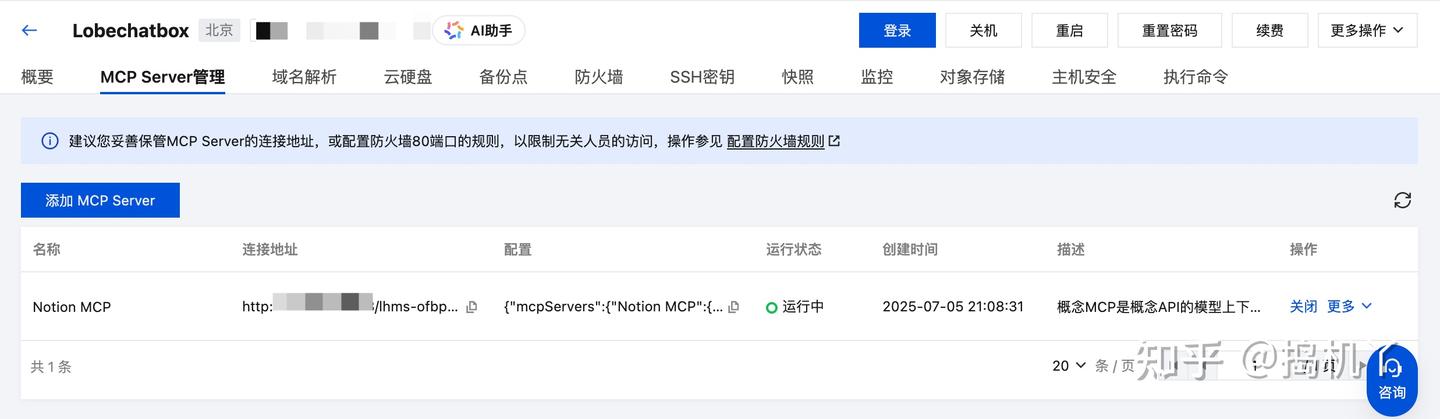This screenshot has height=419, width=1440.
Task: Select the MCP Server管理 tab
Action: point(162,77)
